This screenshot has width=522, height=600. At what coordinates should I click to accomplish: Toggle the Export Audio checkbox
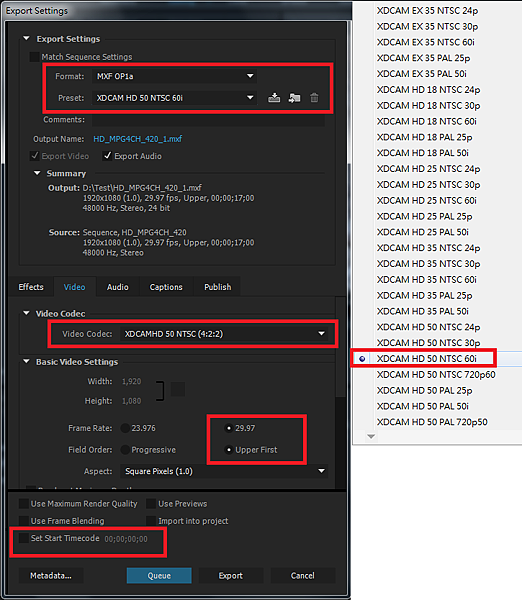pos(107,156)
